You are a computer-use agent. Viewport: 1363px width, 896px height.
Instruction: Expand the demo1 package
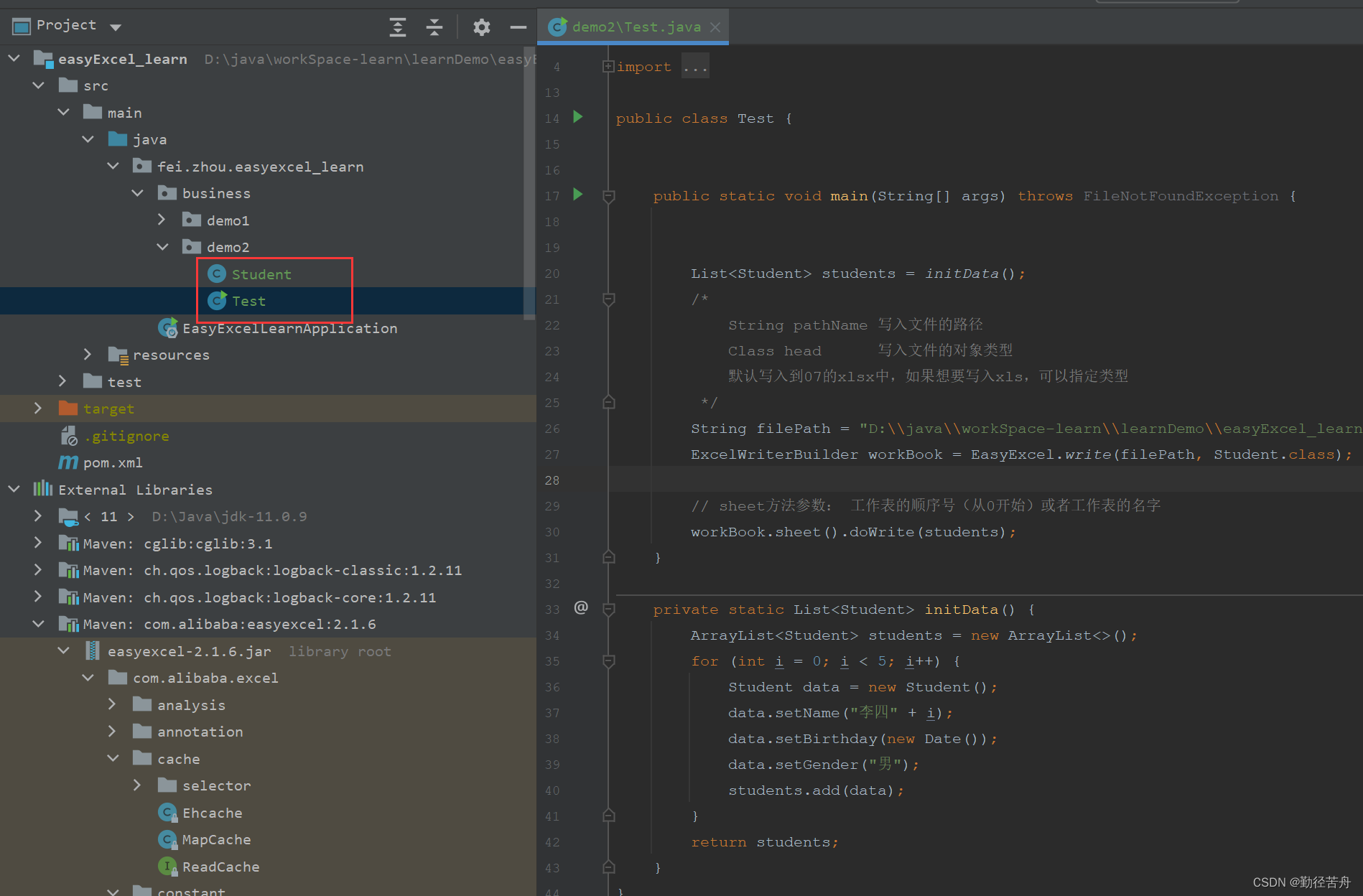coord(162,220)
